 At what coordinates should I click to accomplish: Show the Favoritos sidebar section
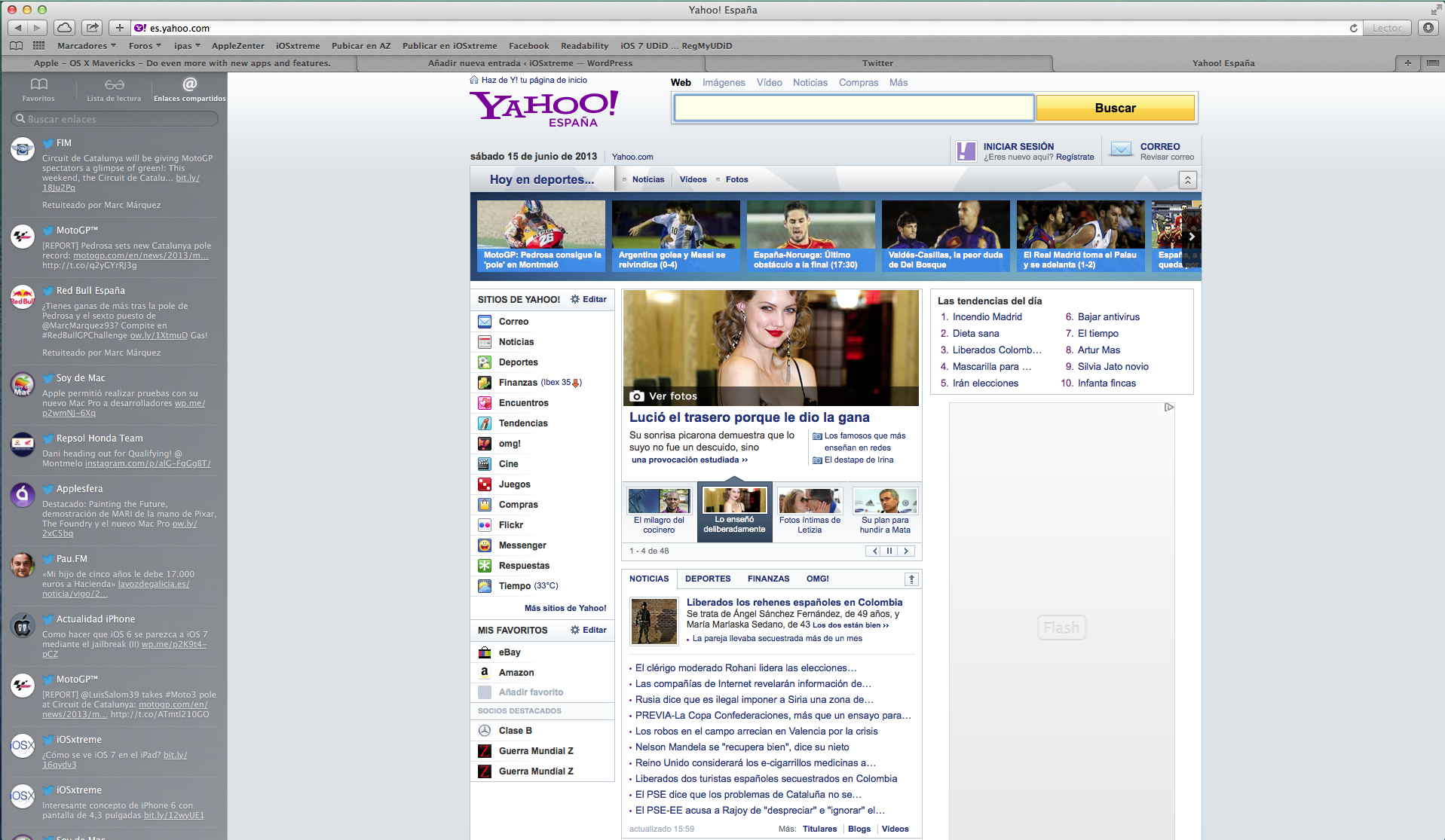pos(38,89)
